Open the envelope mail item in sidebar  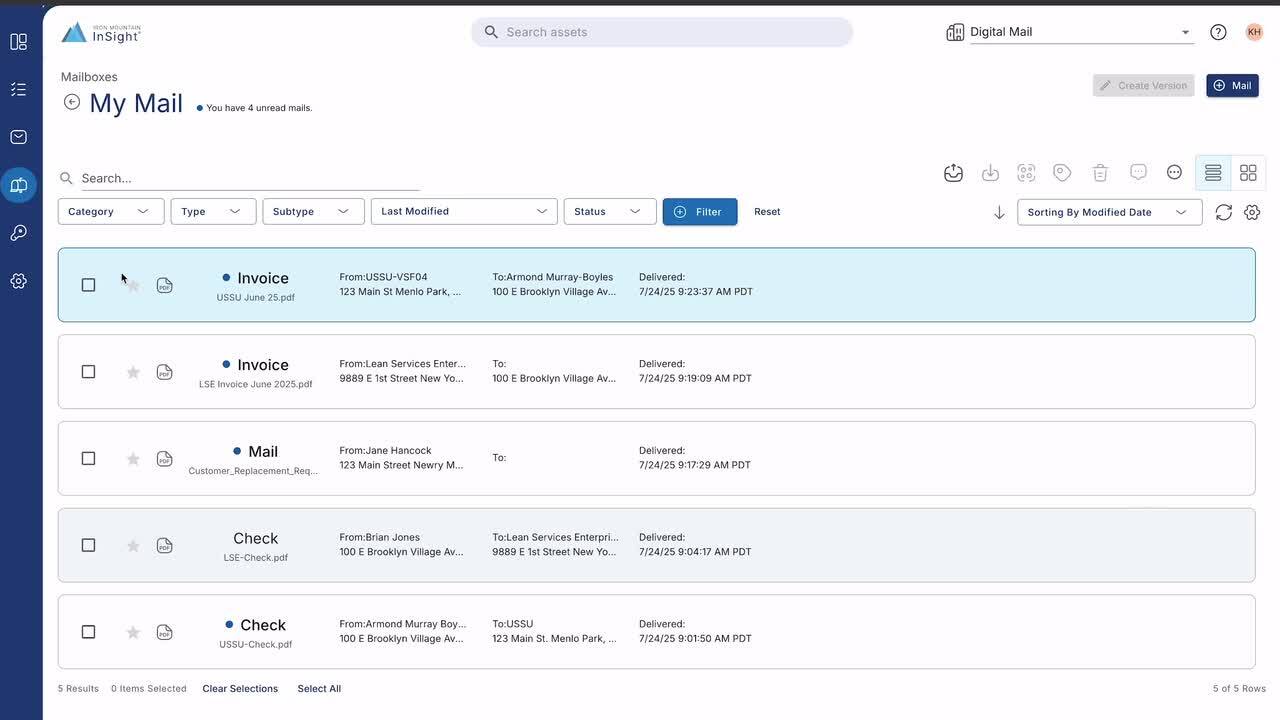(x=18, y=137)
